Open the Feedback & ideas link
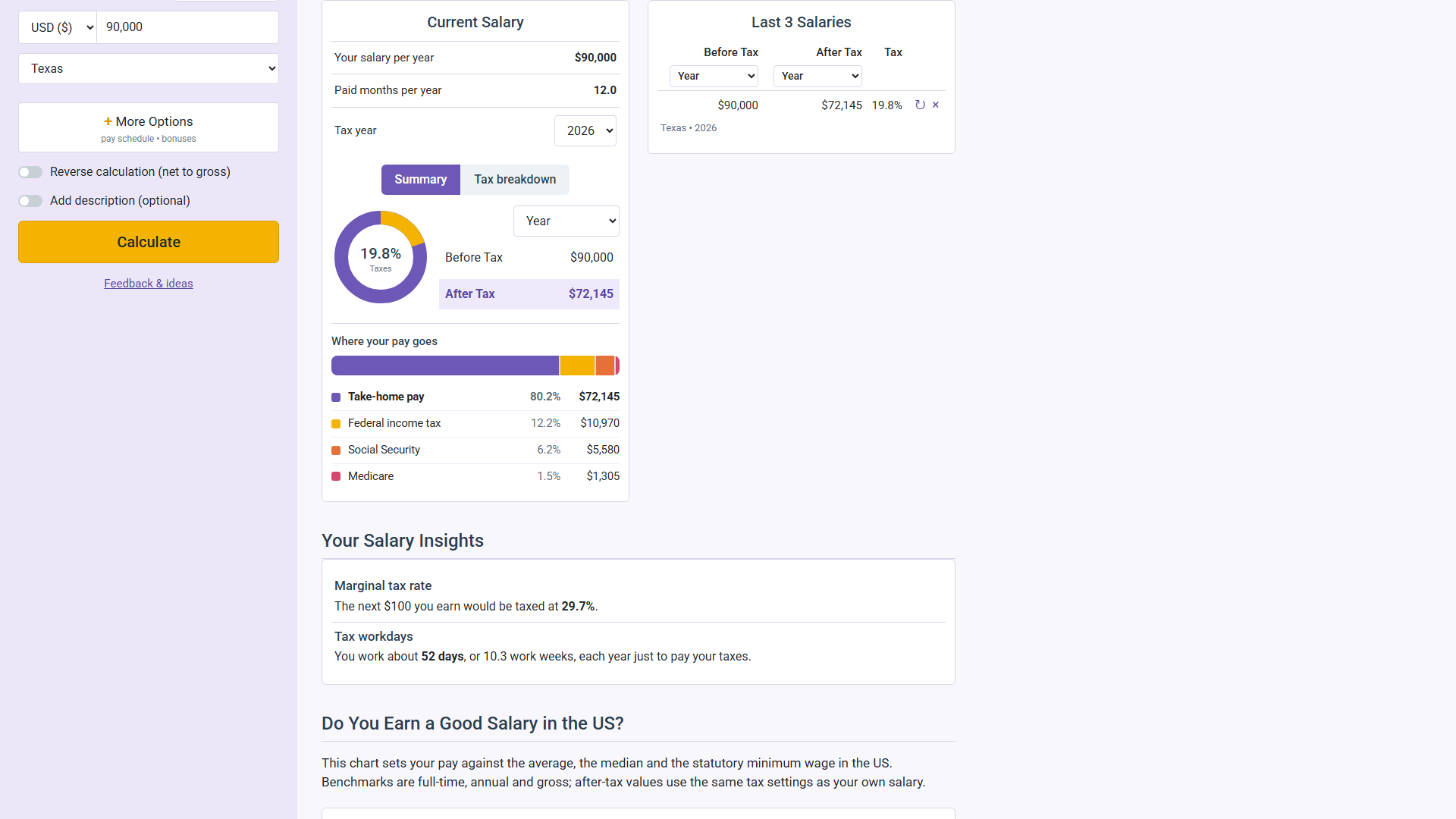The image size is (1456, 819). [x=149, y=284]
